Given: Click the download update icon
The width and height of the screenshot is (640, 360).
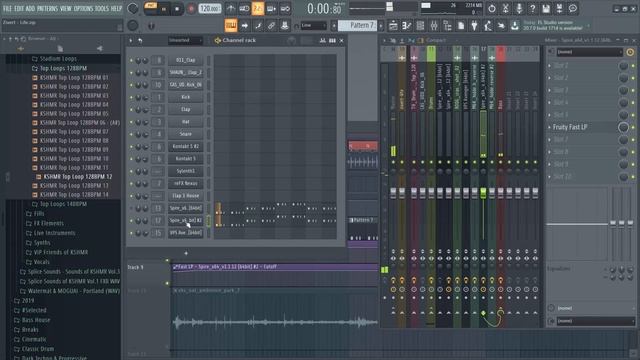Looking at the screenshot, I should tap(515, 26).
